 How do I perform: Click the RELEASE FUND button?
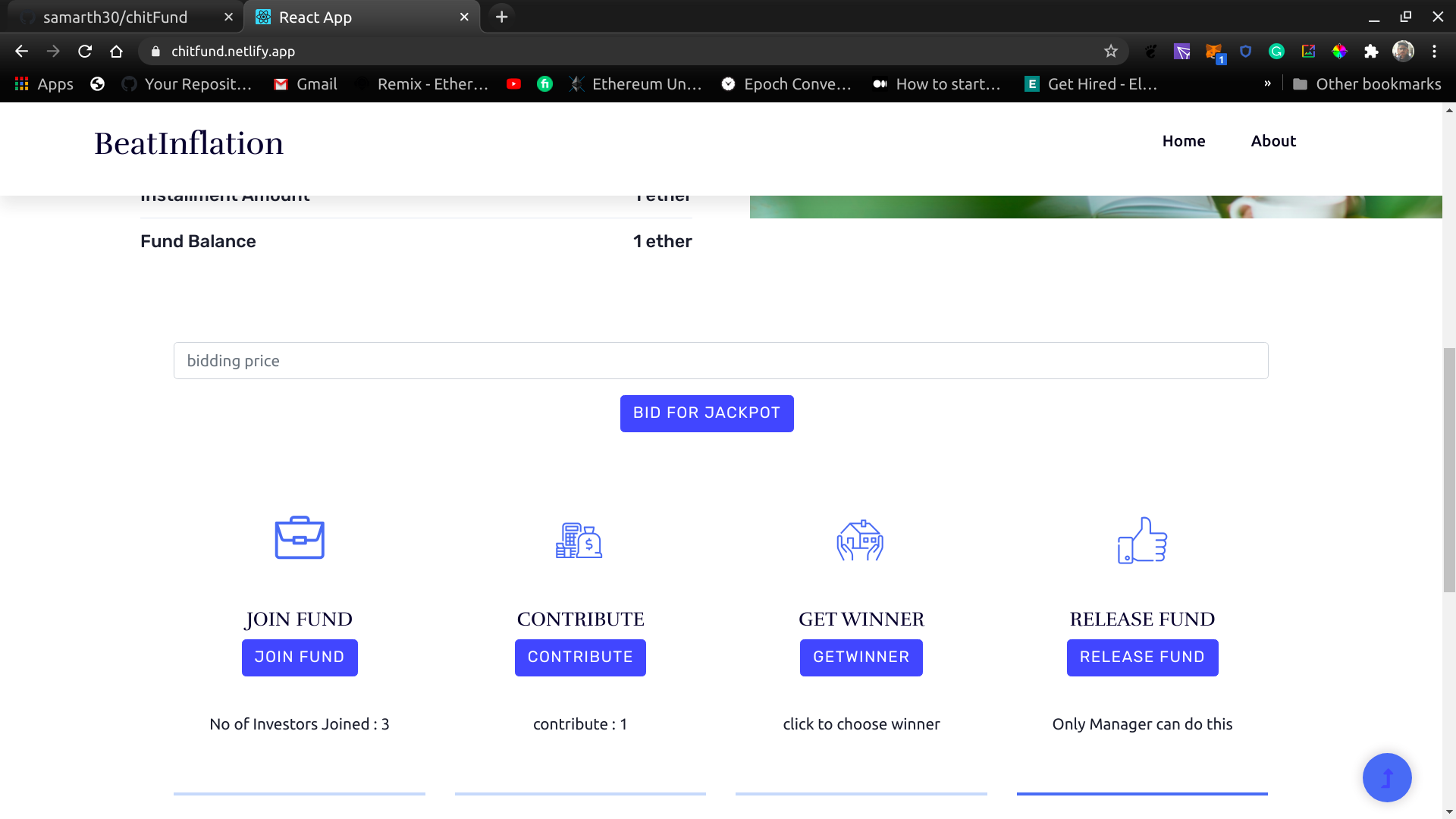[x=1142, y=657]
